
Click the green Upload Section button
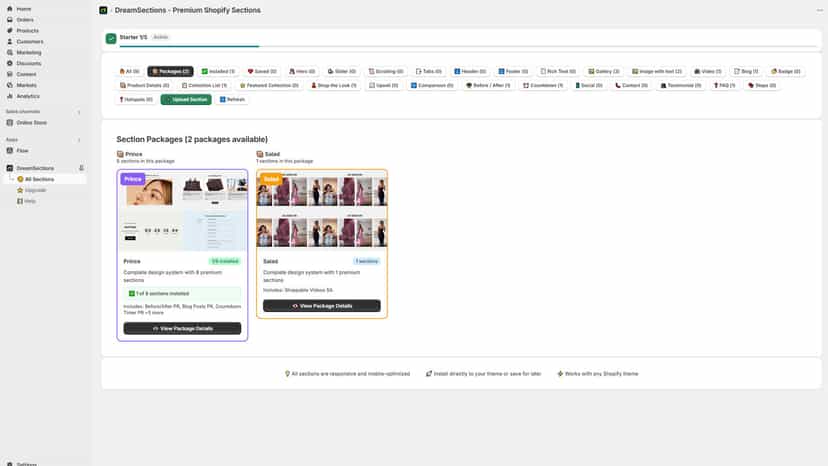tap(186, 99)
